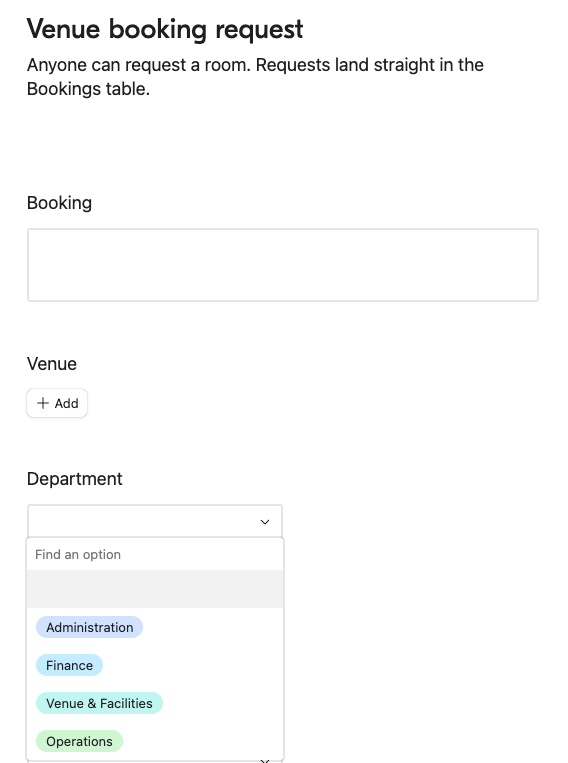Click the partially hidden chevron below Operations
This screenshot has height=763, width=568.
[x=265, y=761]
